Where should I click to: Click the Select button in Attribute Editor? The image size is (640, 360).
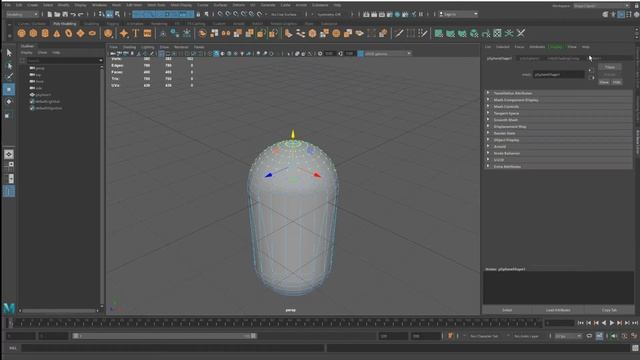pos(507,310)
